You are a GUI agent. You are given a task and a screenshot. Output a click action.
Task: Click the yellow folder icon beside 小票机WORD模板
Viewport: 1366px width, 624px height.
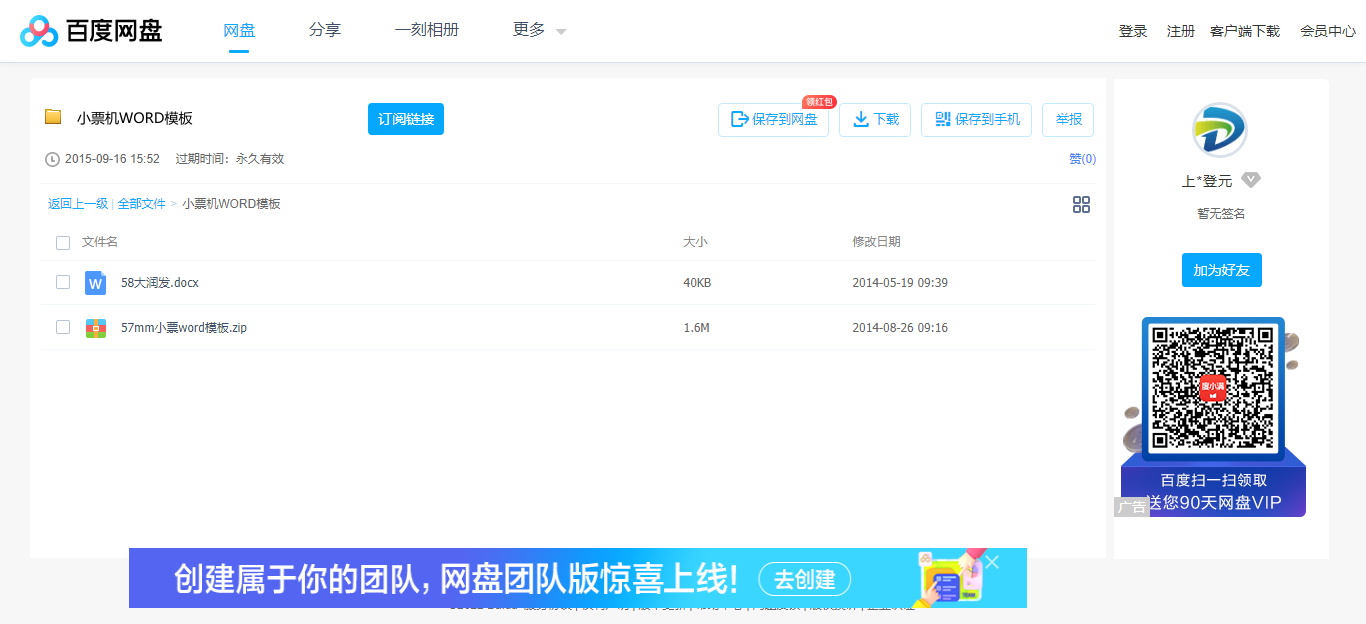(x=53, y=117)
